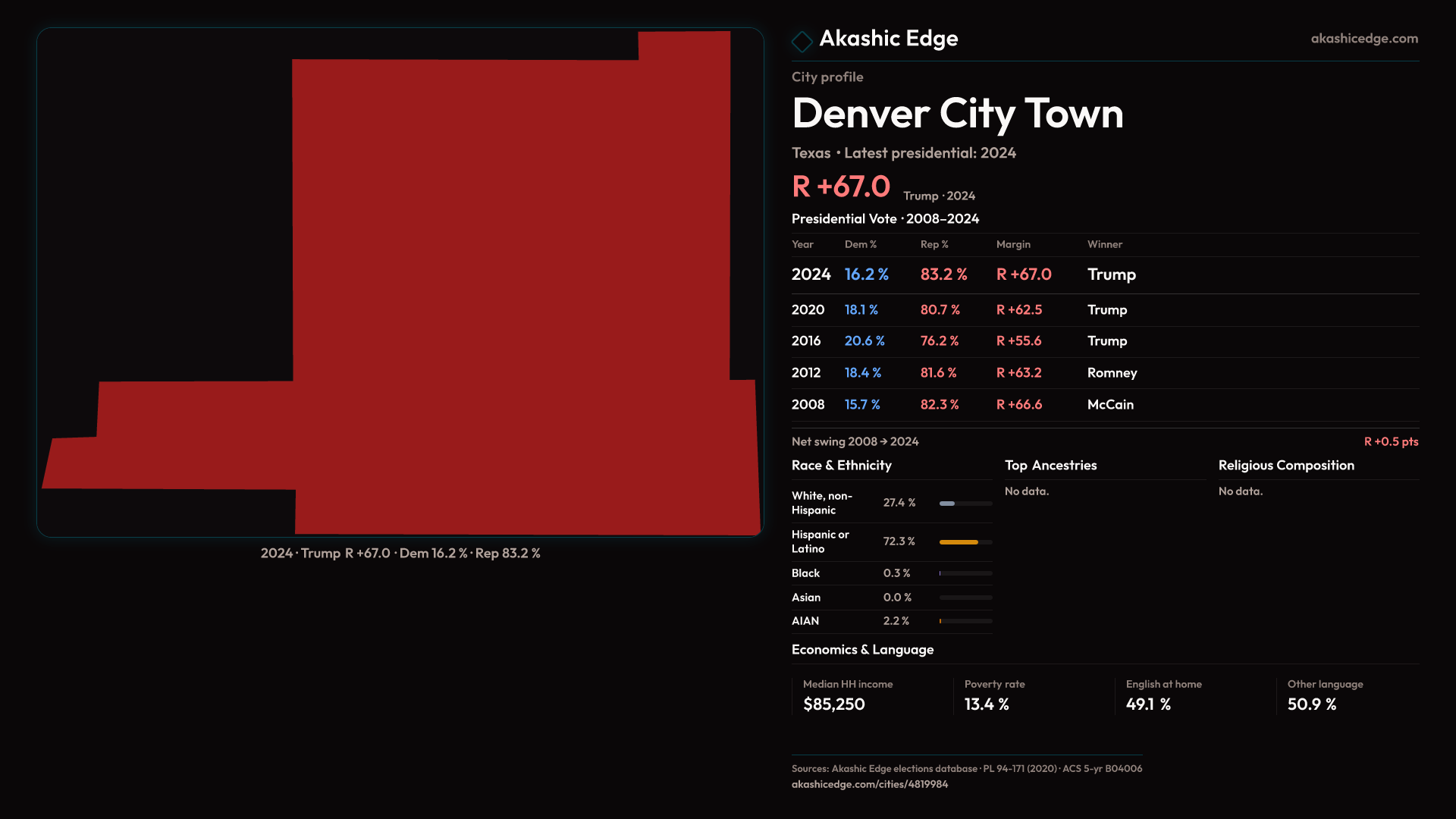This screenshot has width=1456, height=819.
Task: Click the Margin column header
Action: click(x=1013, y=244)
